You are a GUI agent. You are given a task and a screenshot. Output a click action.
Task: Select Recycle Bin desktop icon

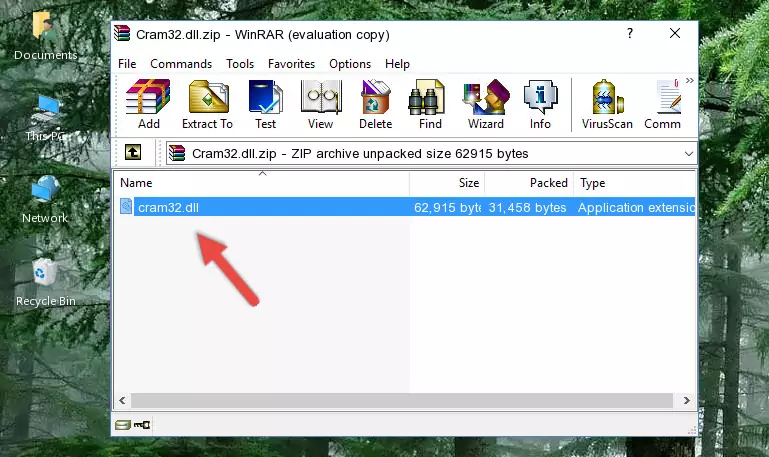[x=45, y=283]
